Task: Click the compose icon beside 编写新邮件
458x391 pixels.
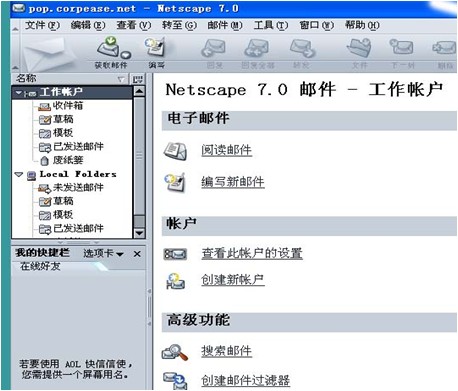Action: [x=175, y=182]
